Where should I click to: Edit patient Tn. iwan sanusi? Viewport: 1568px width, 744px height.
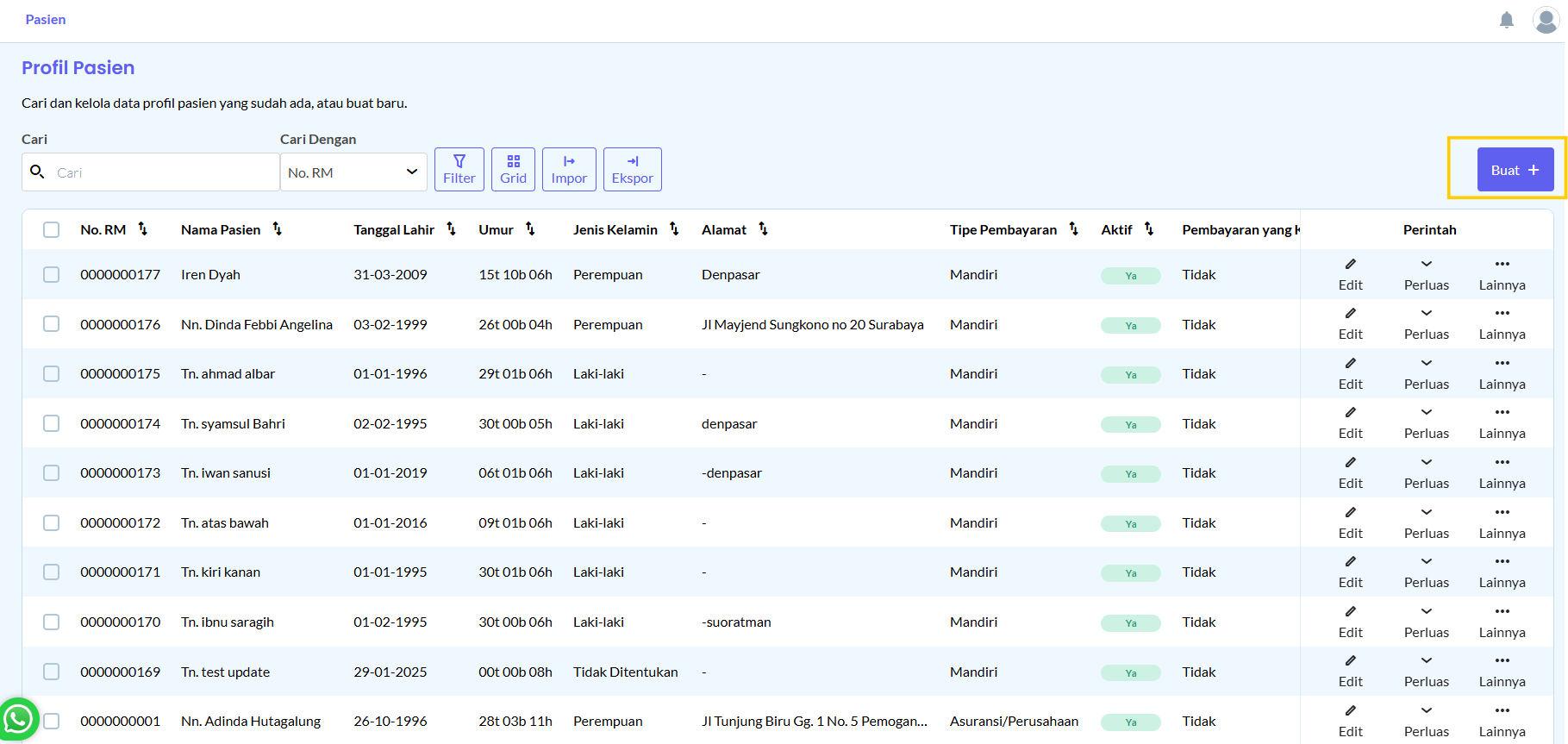1351,473
